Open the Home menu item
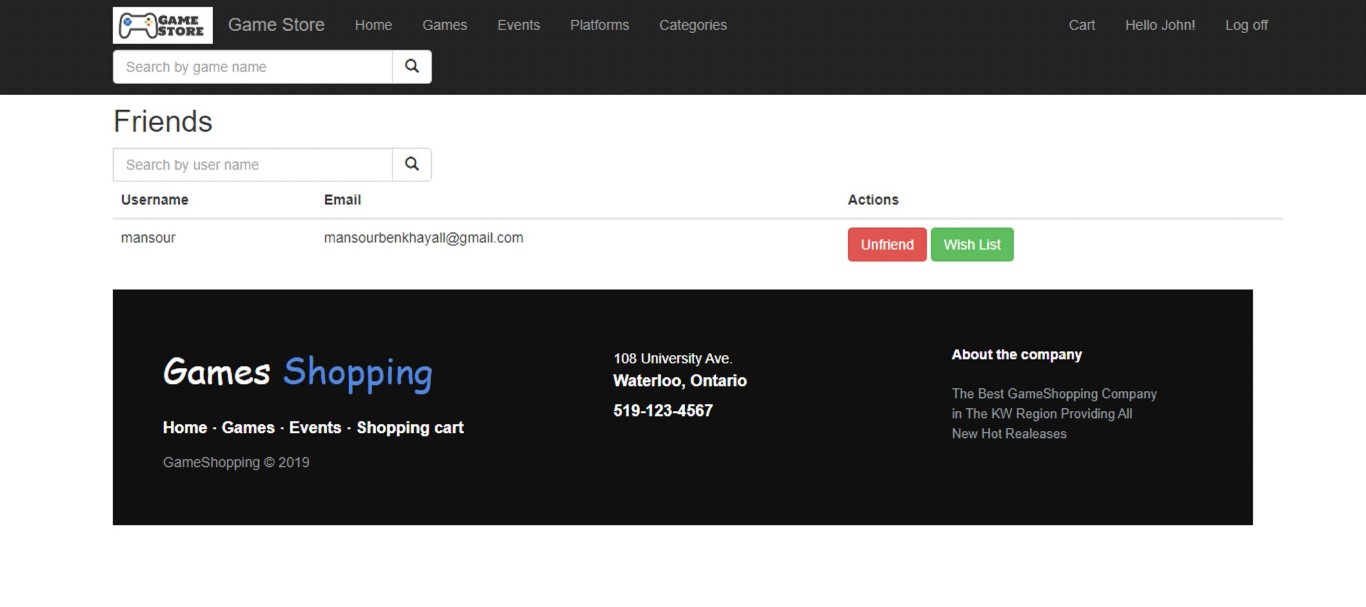 [x=373, y=25]
